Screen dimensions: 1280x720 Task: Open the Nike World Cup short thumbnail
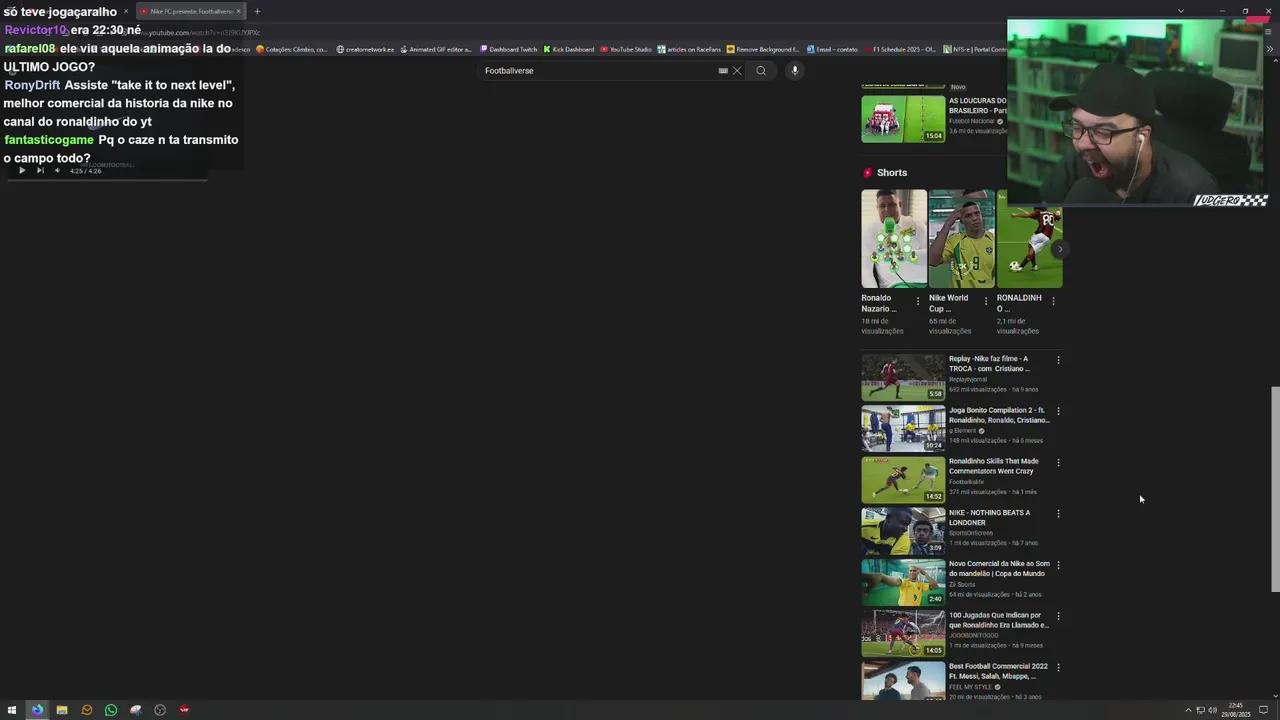[961, 238]
